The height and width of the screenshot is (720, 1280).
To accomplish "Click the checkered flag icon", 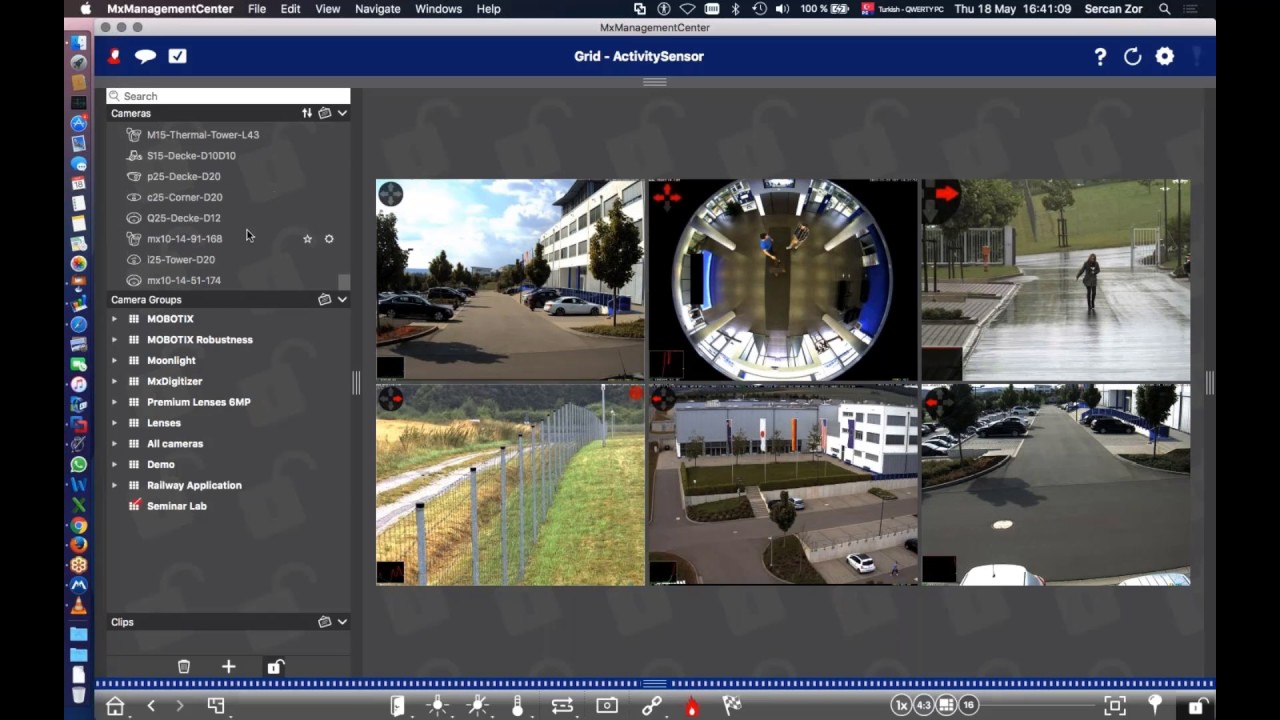I will pyautogui.click(x=732, y=705).
